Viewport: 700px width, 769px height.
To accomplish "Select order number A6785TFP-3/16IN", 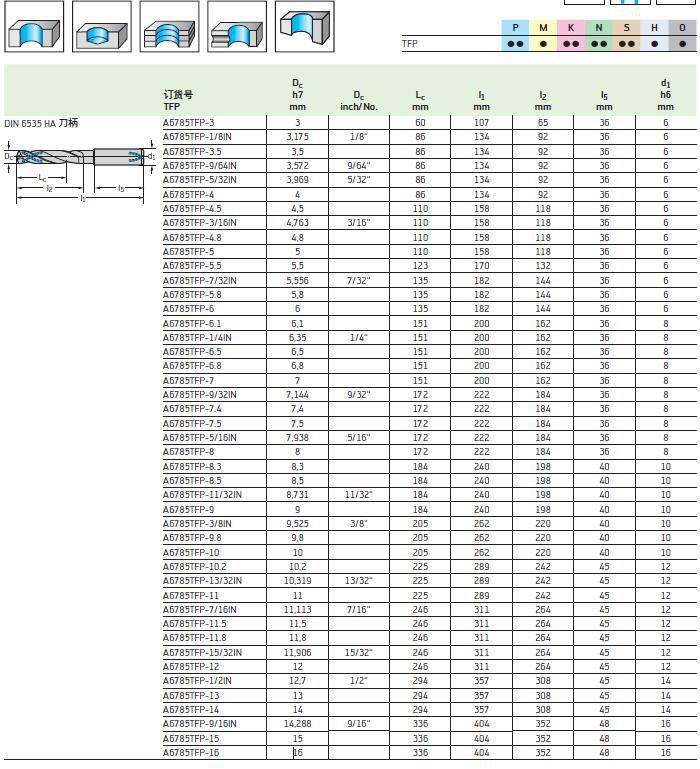I will (200, 223).
